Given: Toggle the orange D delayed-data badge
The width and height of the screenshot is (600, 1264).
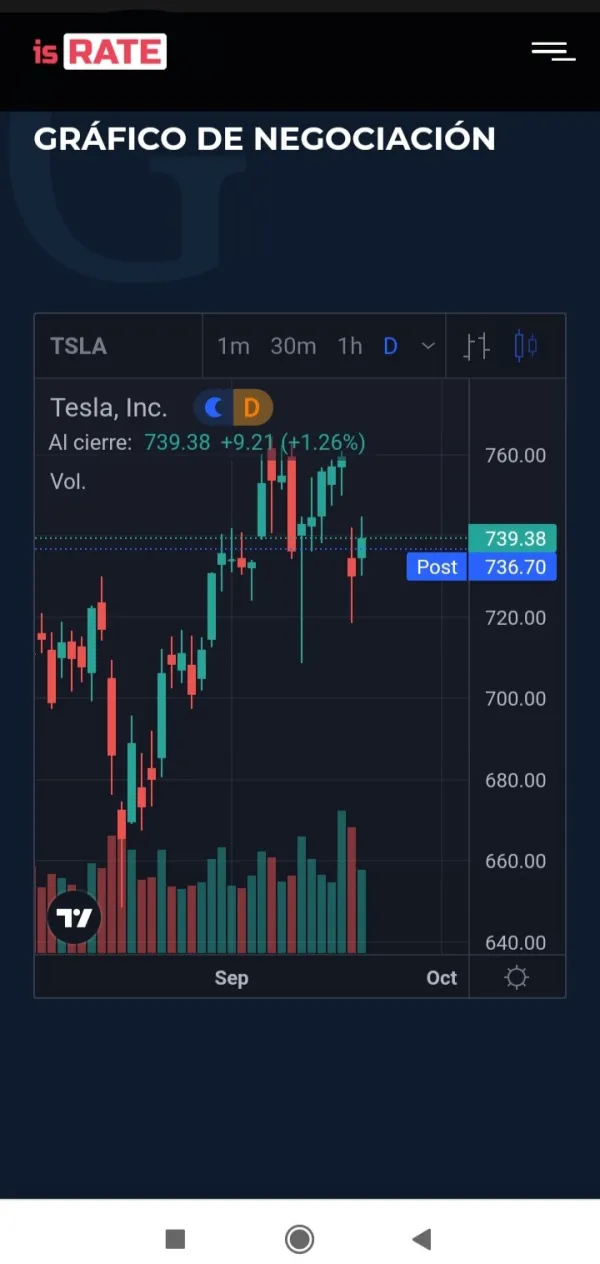Looking at the screenshot, I should 252,408.
